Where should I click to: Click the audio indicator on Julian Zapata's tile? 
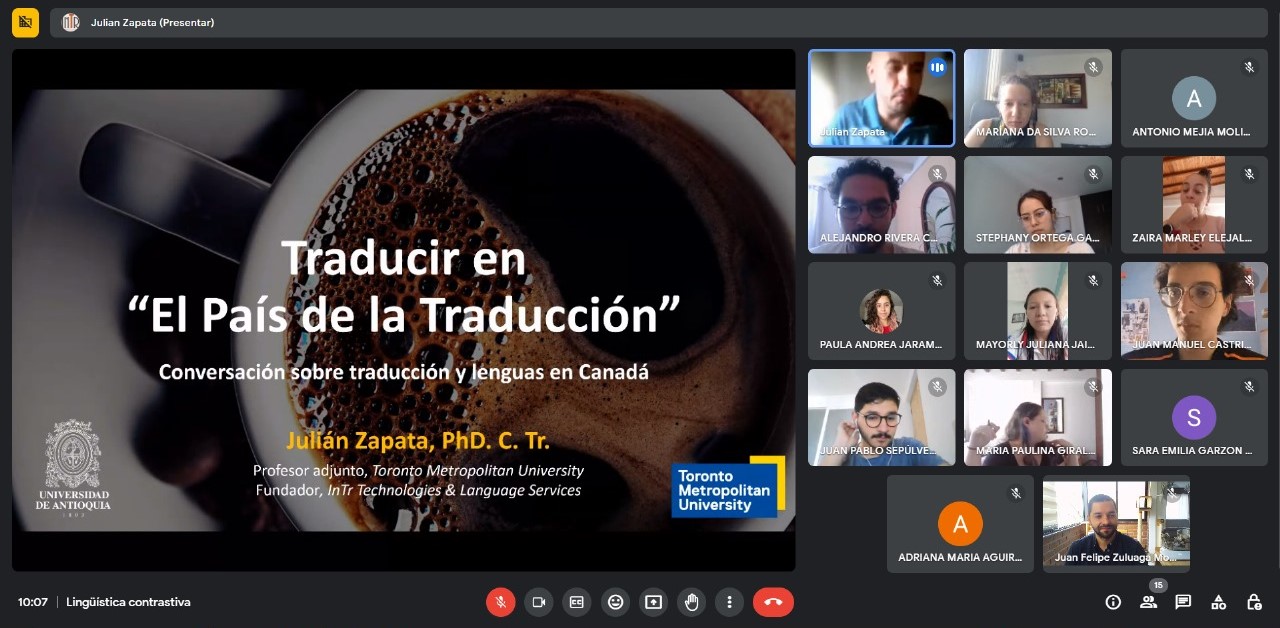tap(937, 67)
